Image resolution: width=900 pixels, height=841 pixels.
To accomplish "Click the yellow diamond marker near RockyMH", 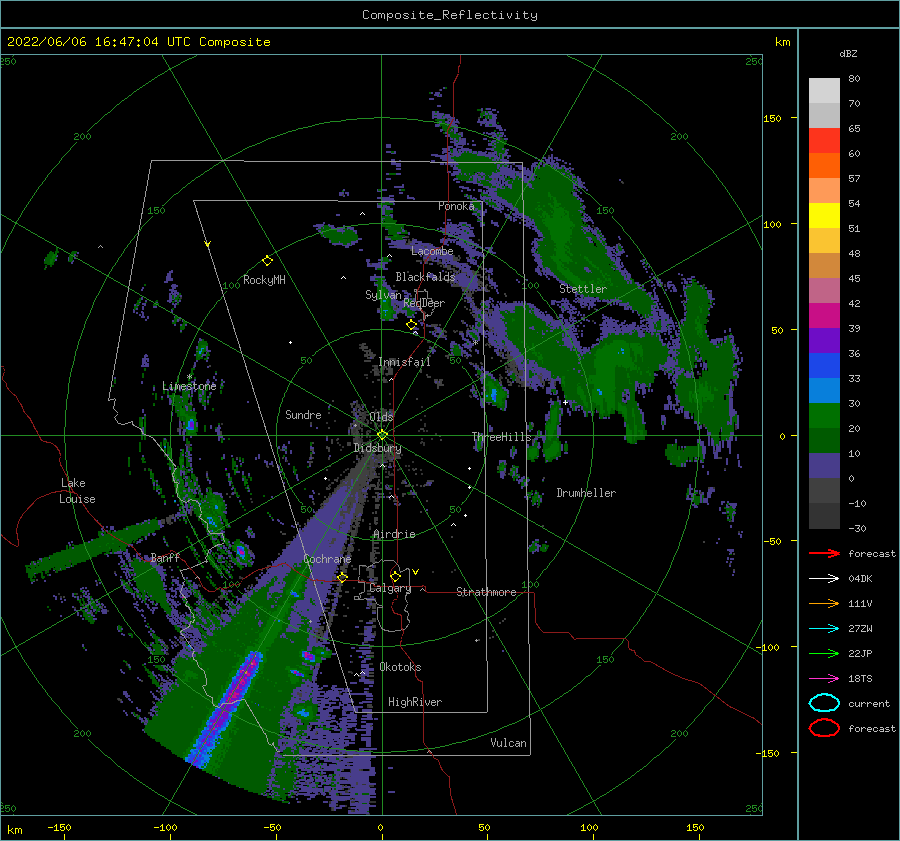I will [x=267, y=261].
